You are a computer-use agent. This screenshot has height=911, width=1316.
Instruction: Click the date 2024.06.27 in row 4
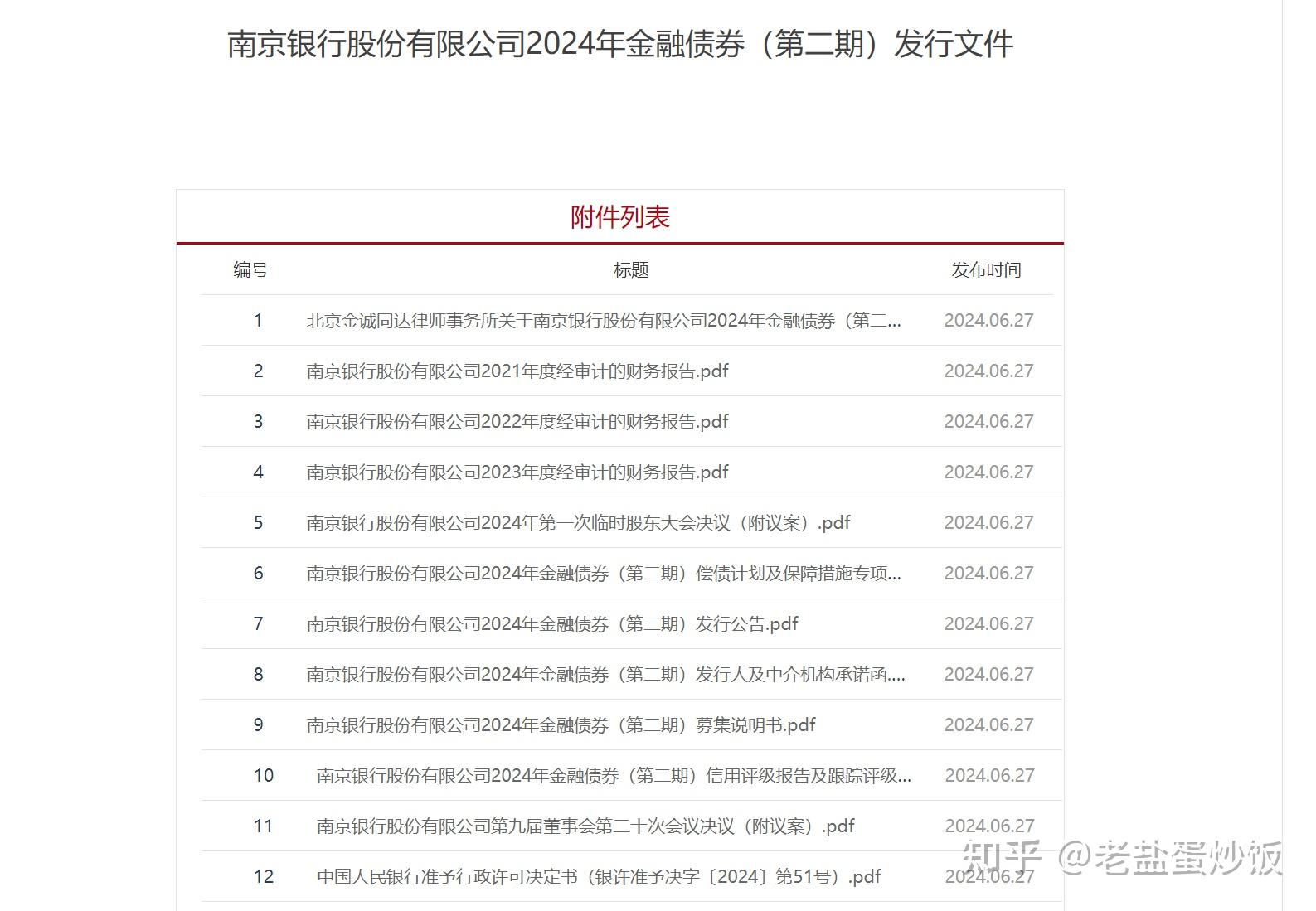989,472
